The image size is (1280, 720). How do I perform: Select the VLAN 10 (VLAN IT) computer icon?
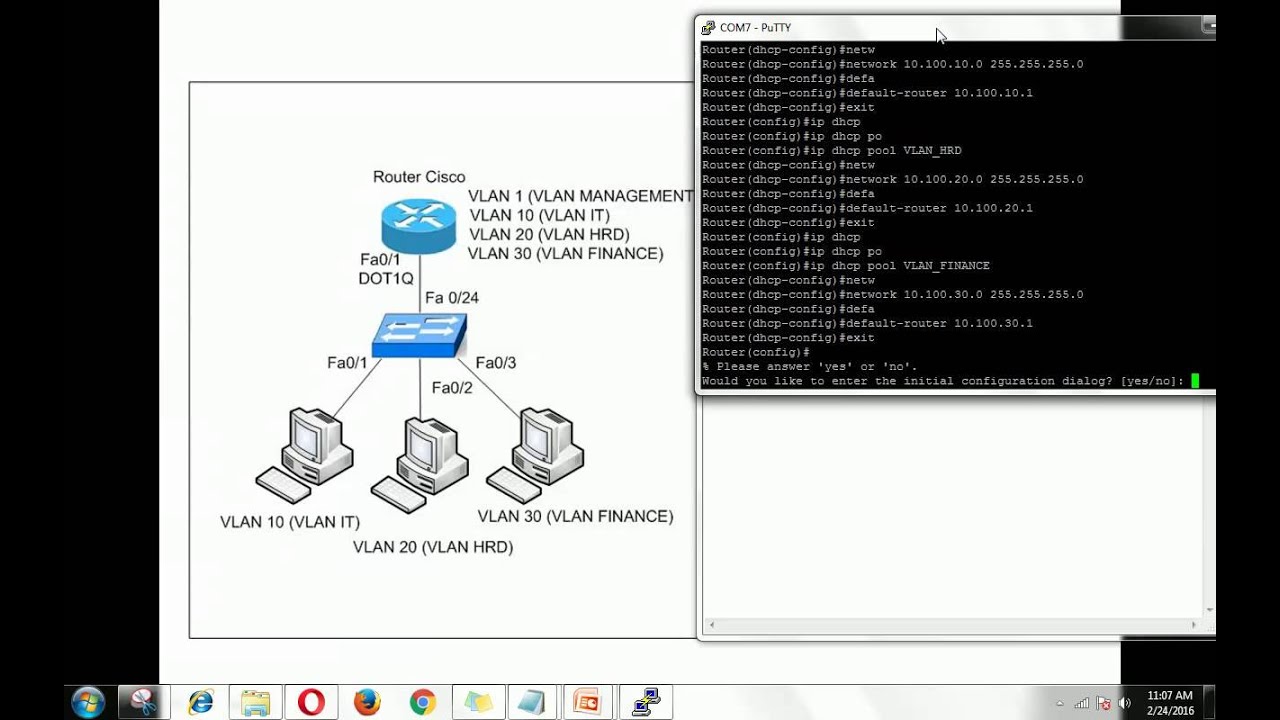304,455
